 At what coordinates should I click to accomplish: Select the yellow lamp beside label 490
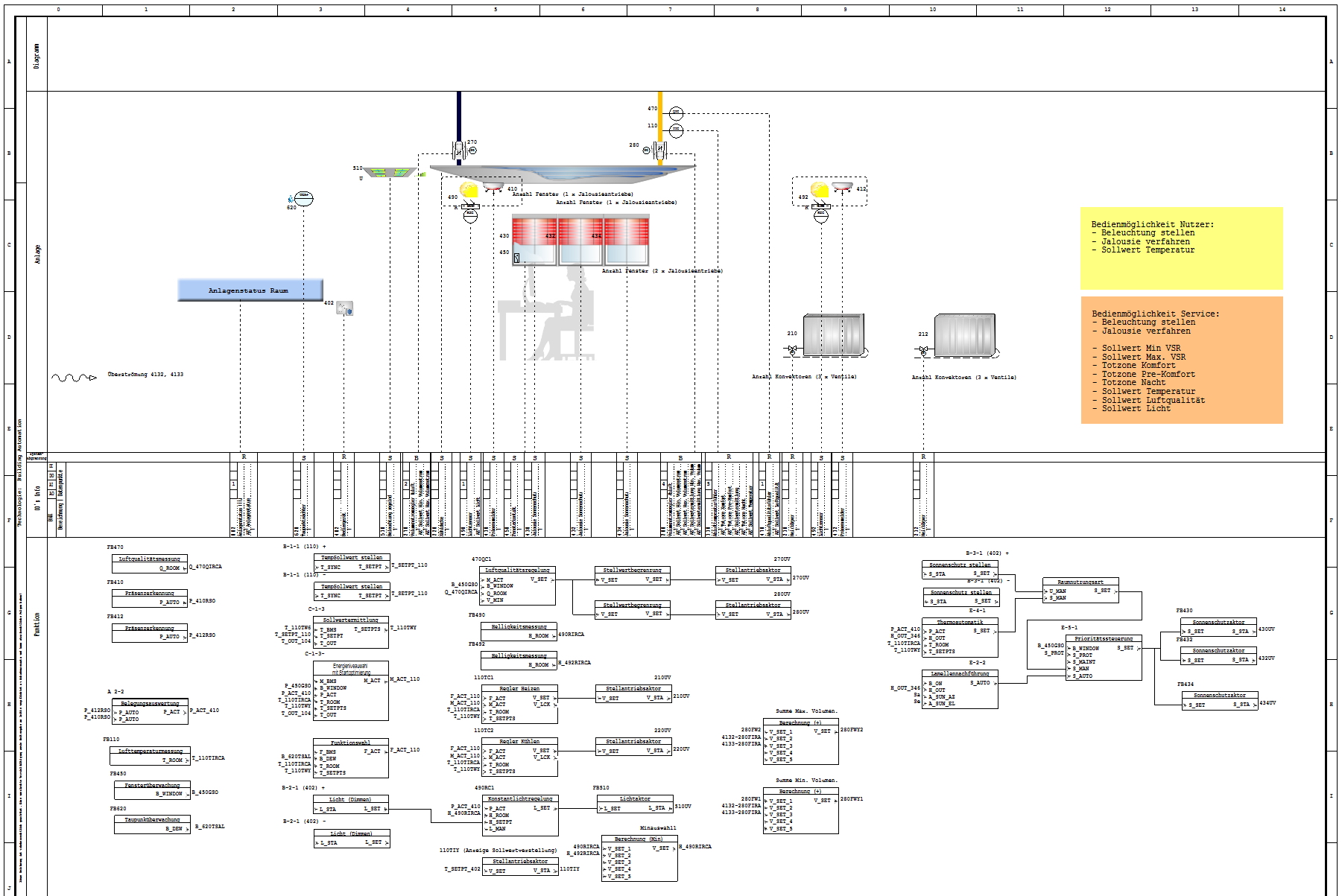click(469, 190)
